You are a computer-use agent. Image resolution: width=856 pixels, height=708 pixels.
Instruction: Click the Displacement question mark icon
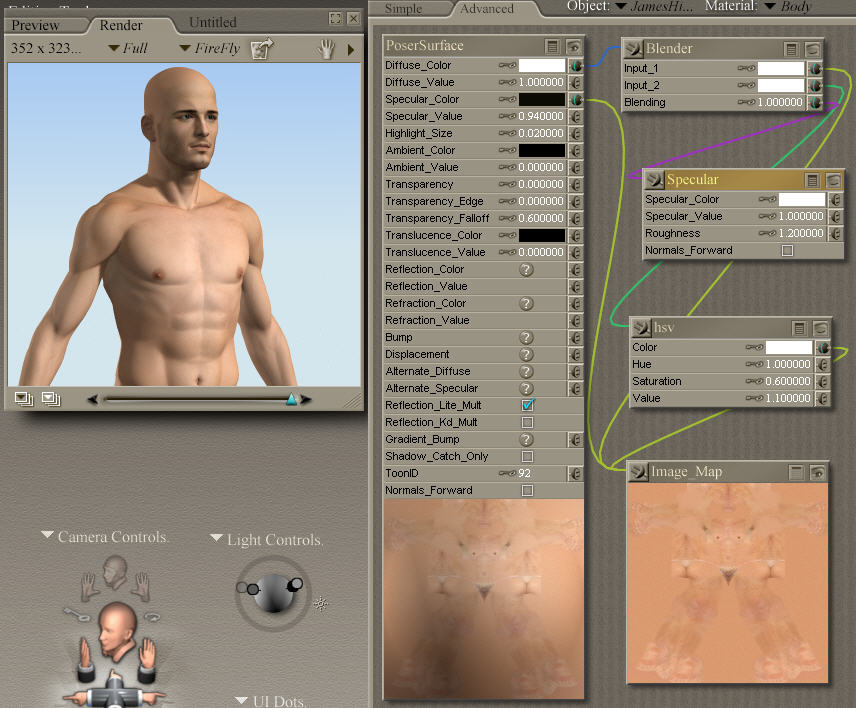click(x=526, y=354)
